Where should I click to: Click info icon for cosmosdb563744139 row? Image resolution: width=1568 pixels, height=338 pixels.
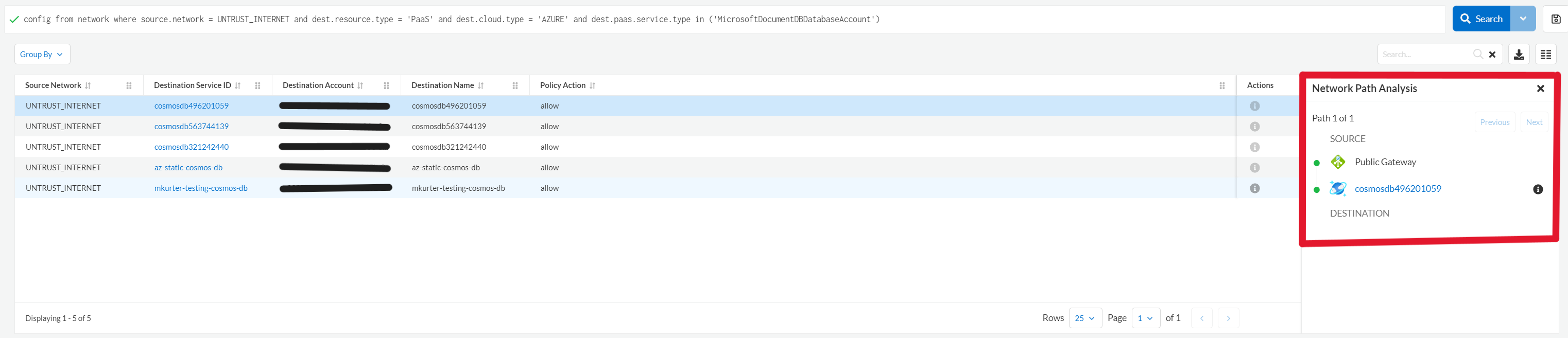[x=1254, y=127]
